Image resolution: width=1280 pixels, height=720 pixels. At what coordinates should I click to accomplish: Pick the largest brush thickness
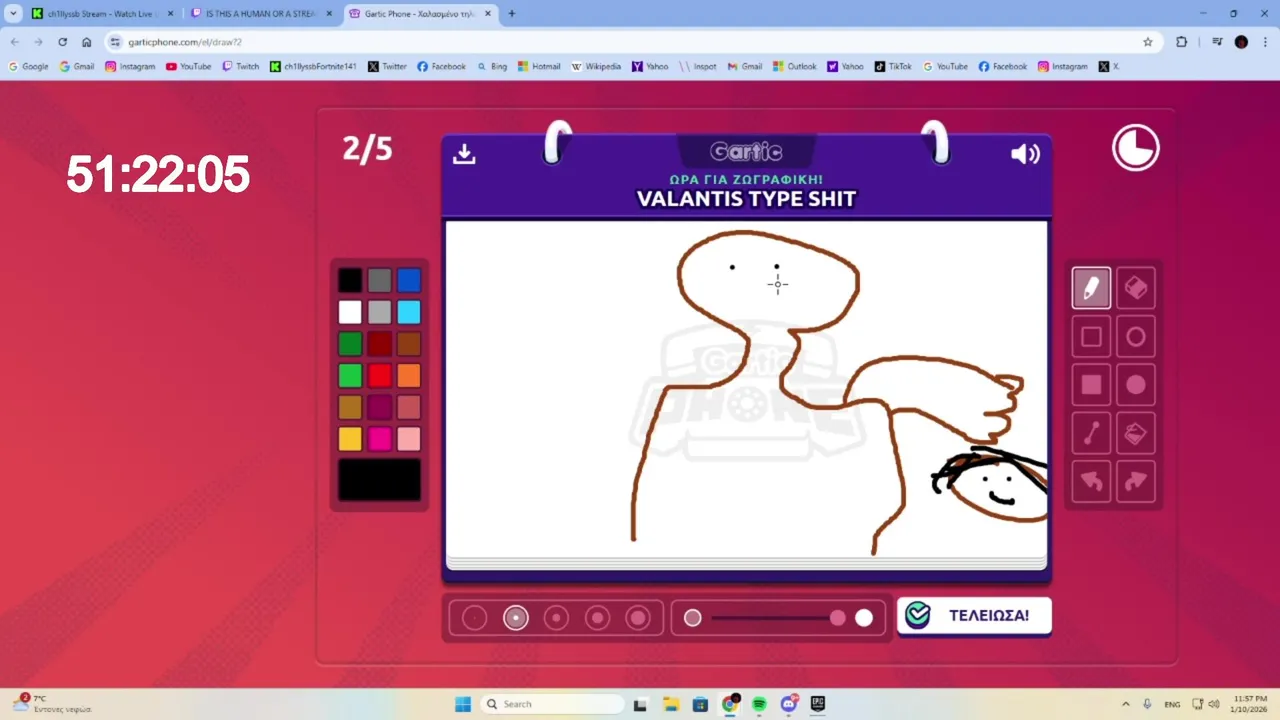pos(638,618)
